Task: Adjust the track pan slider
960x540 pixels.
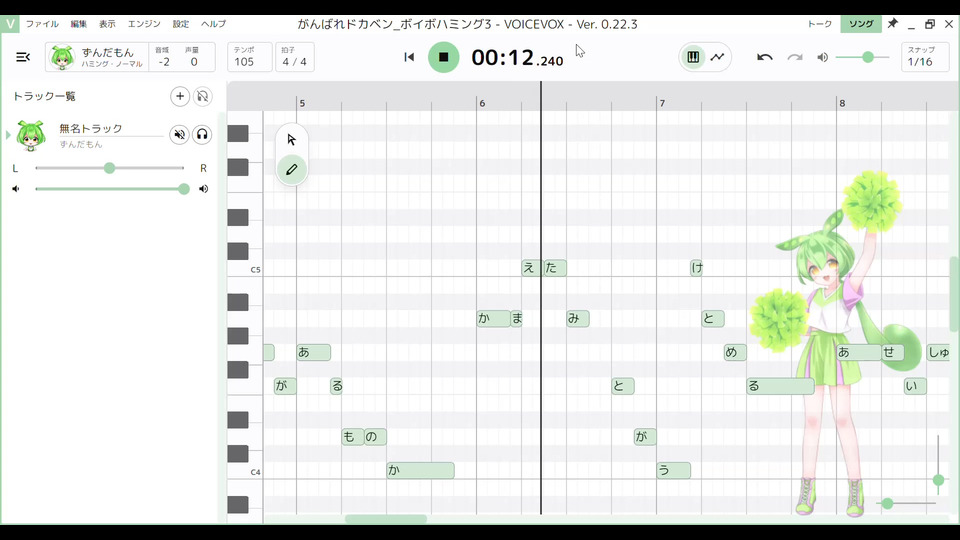Action: [x=110, y=168]
